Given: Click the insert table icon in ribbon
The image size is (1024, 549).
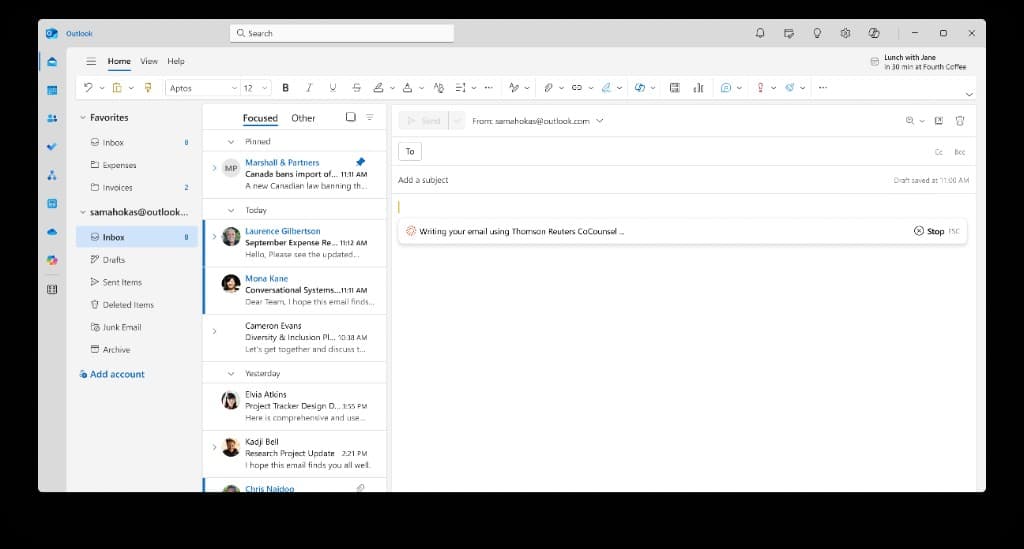Looking at the screenshot, I should click(x=675, y=87).
